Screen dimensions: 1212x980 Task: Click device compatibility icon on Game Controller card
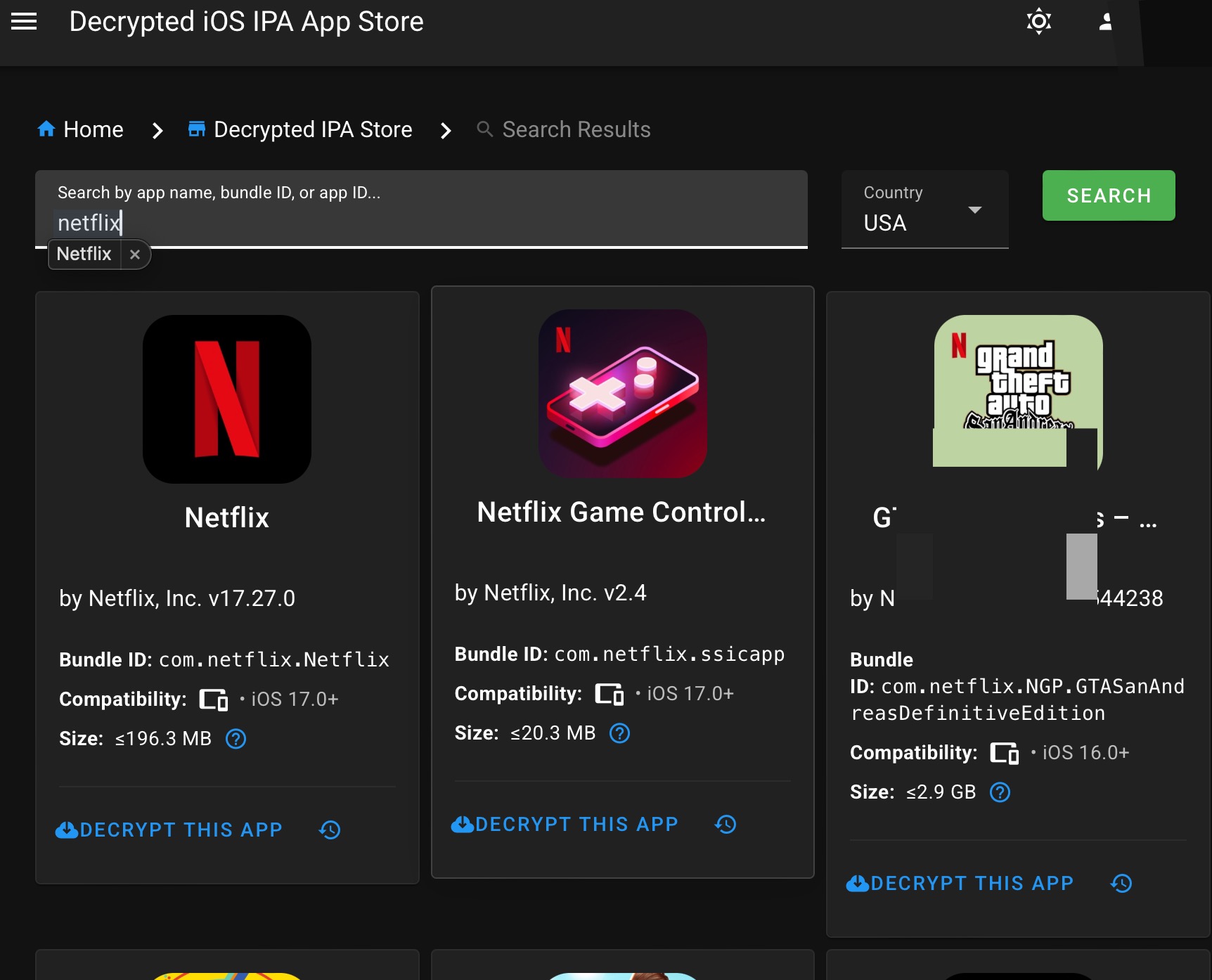[610, 694]
